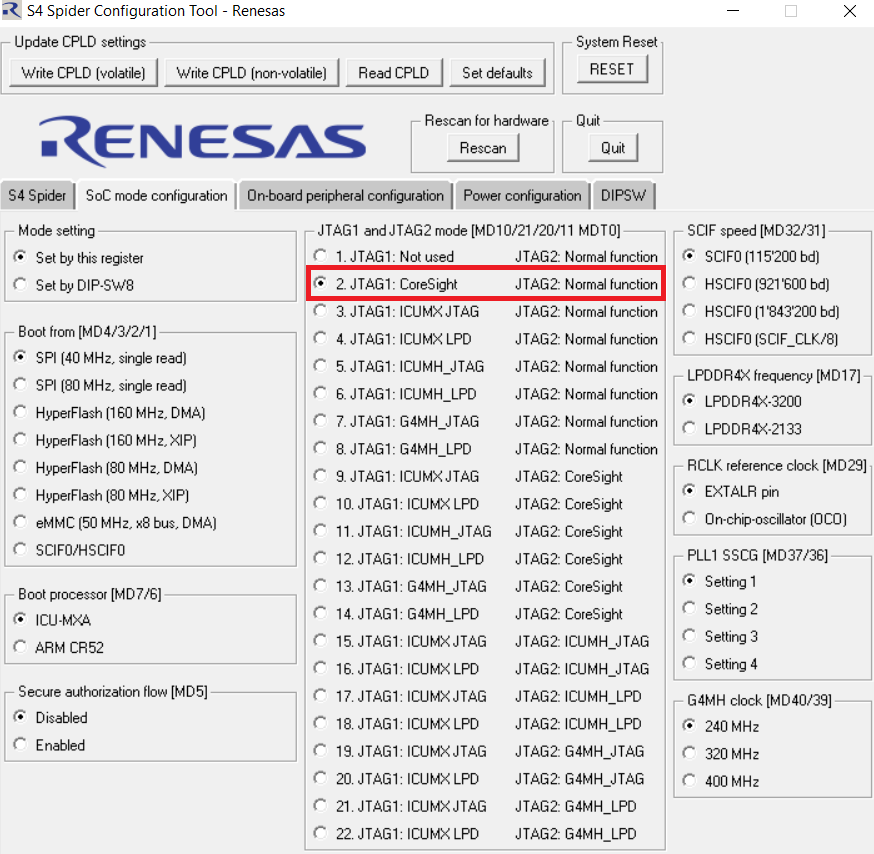The image size is (874, 854).
Task: Select JTAG option 12 ICUMH_LPD
Action: (468, 559)
